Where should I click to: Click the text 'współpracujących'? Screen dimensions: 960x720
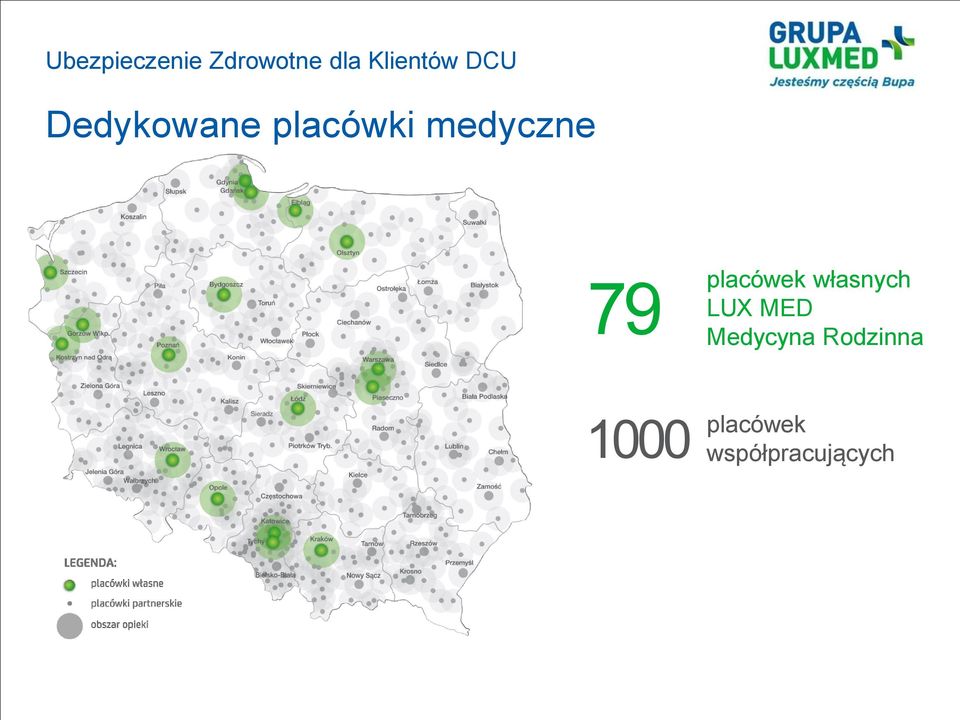coord(800,454)
